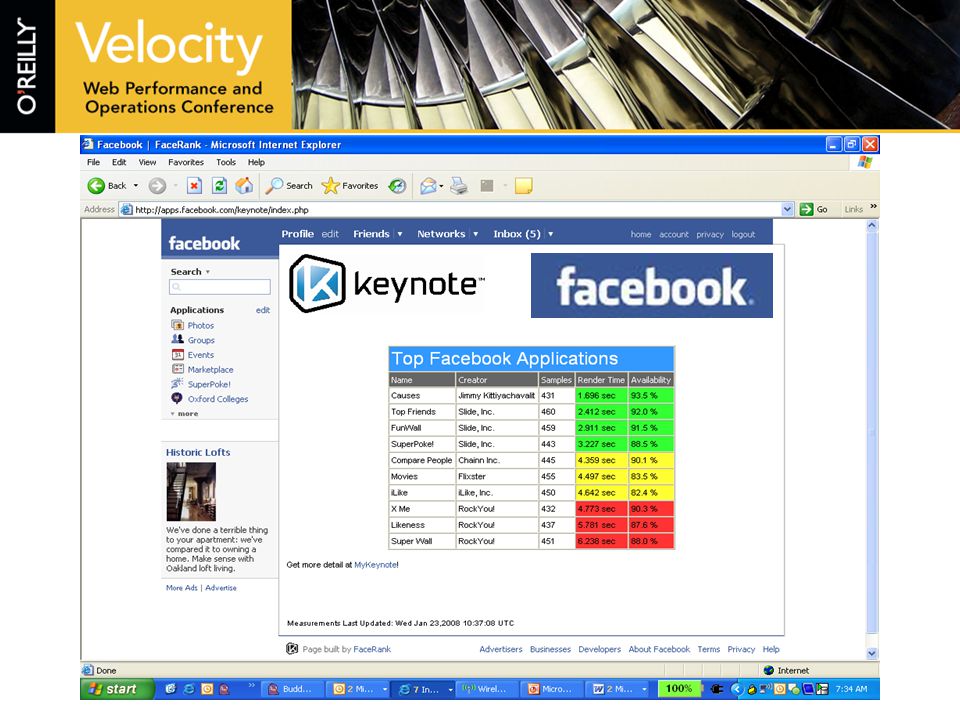Open the Oxford Colleges application icon
The height and width of the screenshot is (720, 960).
point(177,398)
